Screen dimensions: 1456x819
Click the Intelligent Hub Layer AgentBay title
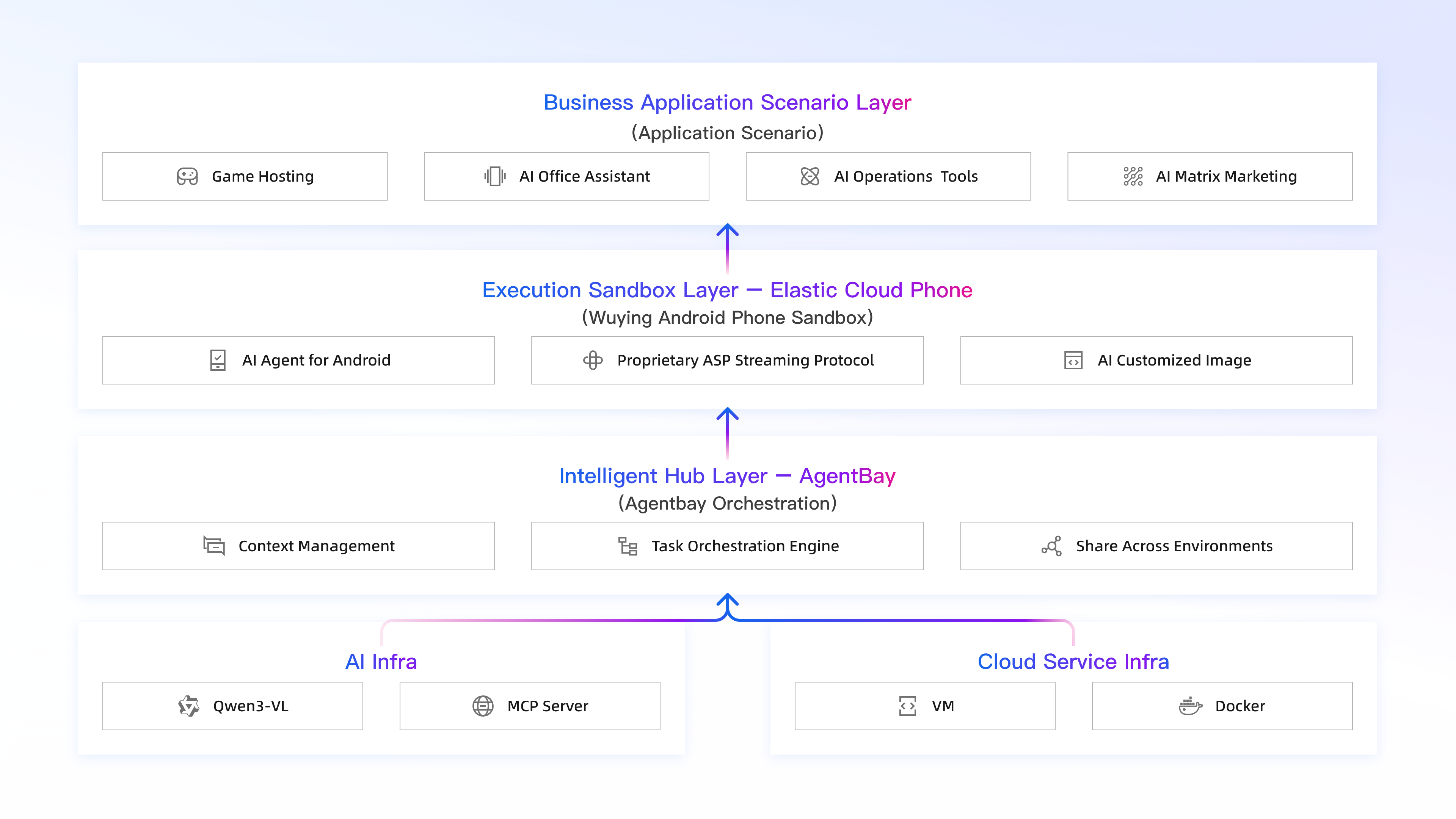tap(727, 476)
